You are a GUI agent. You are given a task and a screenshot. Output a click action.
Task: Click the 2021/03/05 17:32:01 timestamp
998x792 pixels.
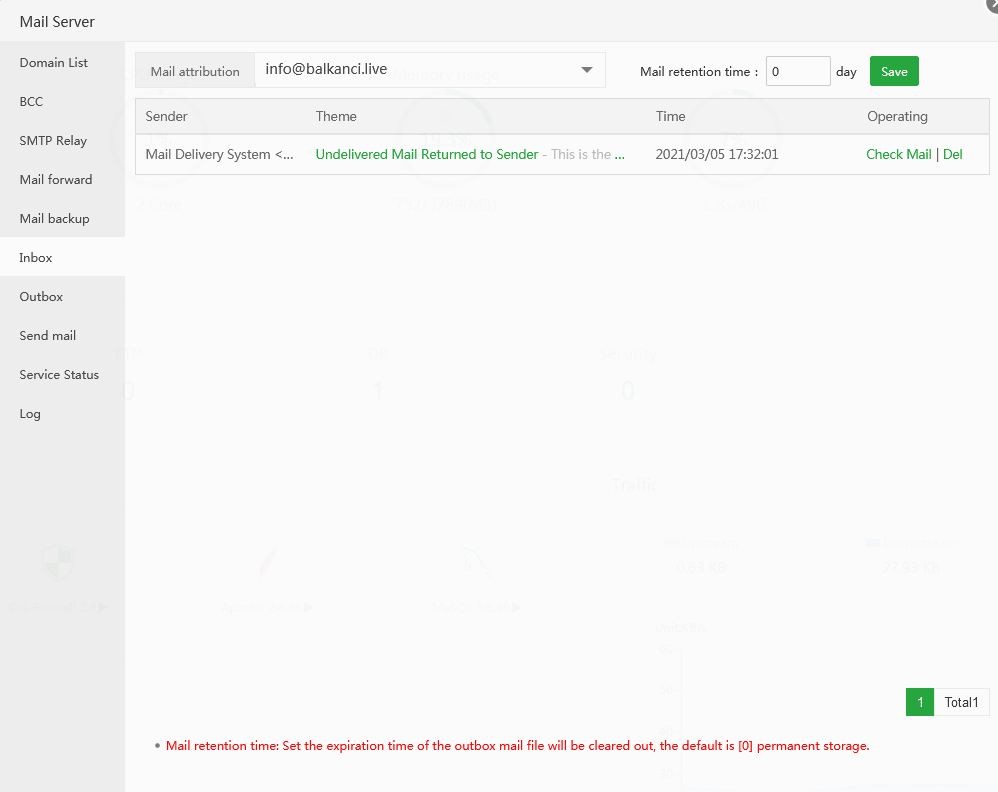tap(717, 154)
